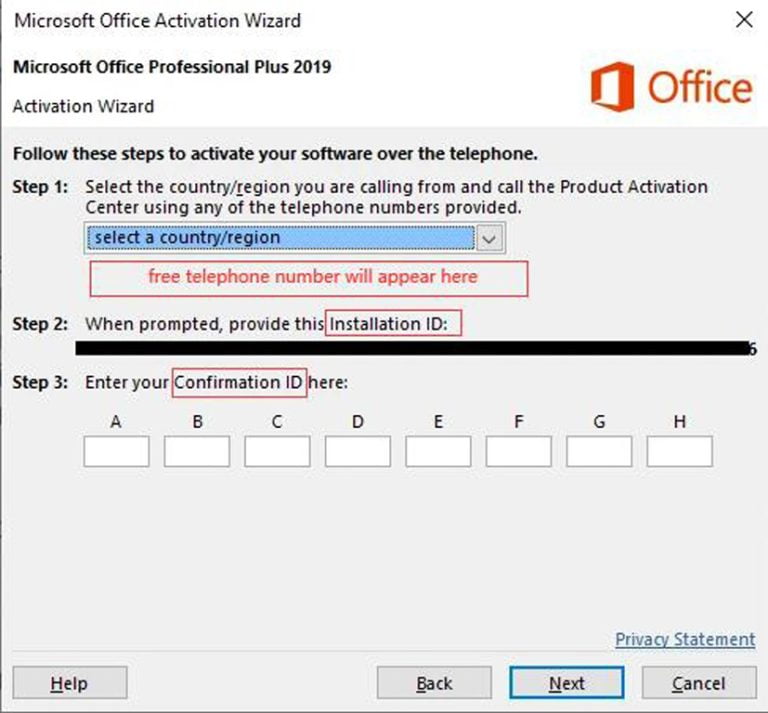The width and height of the screenshot is (768, 713).
Task: Expand the country/region dropdown arrow
Action: [488, 238]
